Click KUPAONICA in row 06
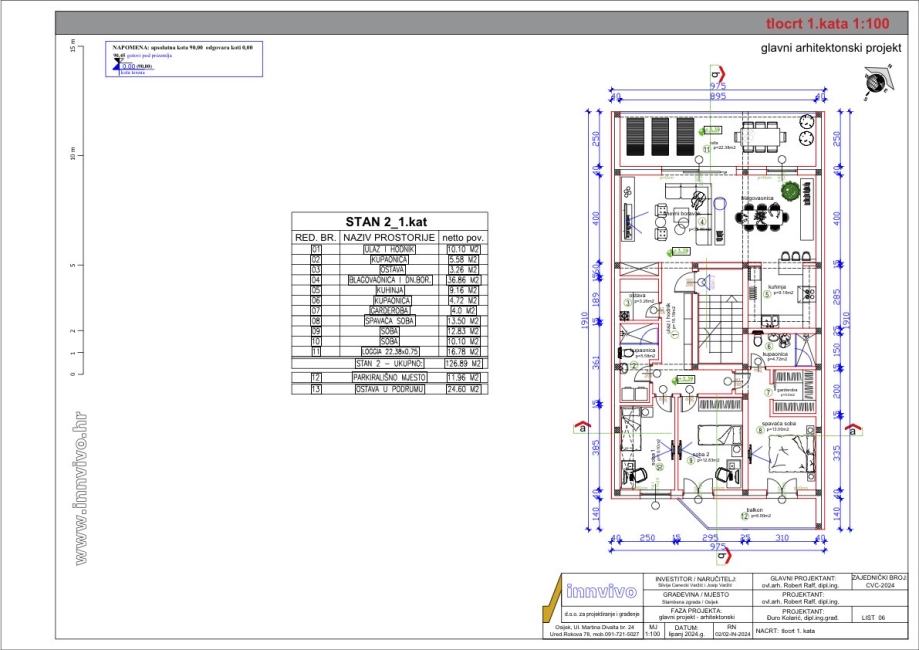The width and height of the screenshot is (919, 650). 392,300
